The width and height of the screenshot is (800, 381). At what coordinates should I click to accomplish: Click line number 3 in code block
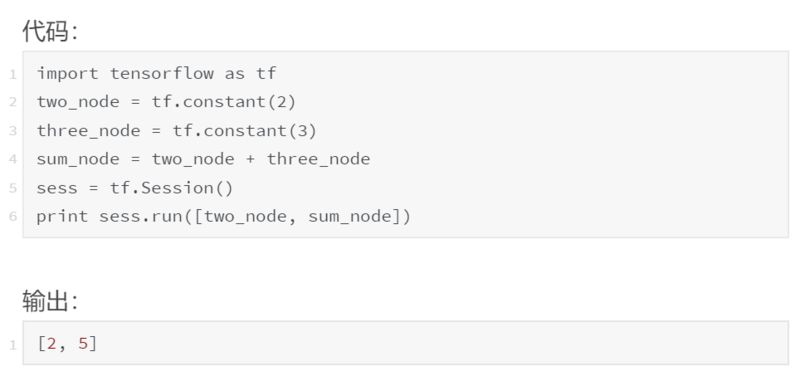[x=13, y=131]
